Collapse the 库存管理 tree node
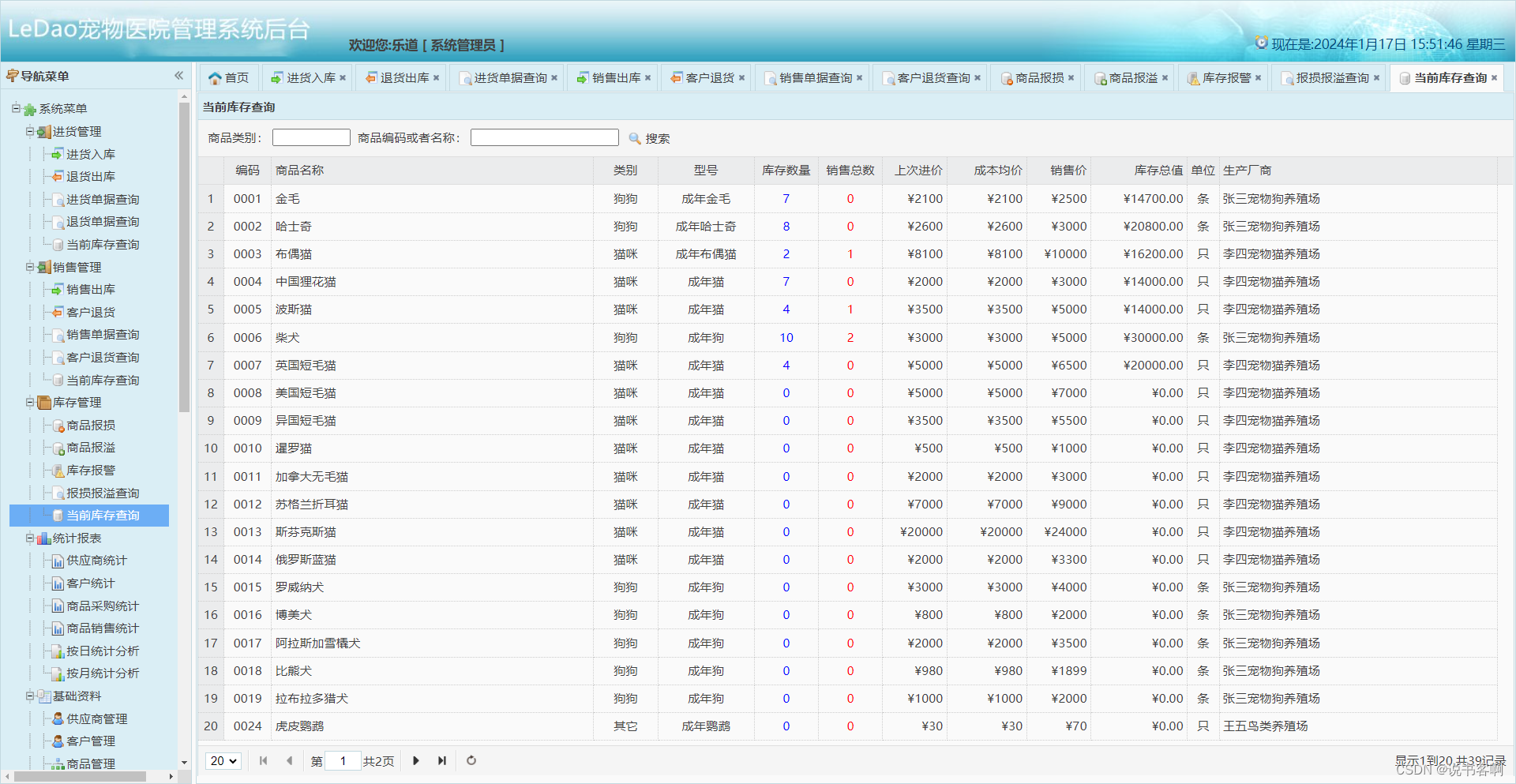 30,402
